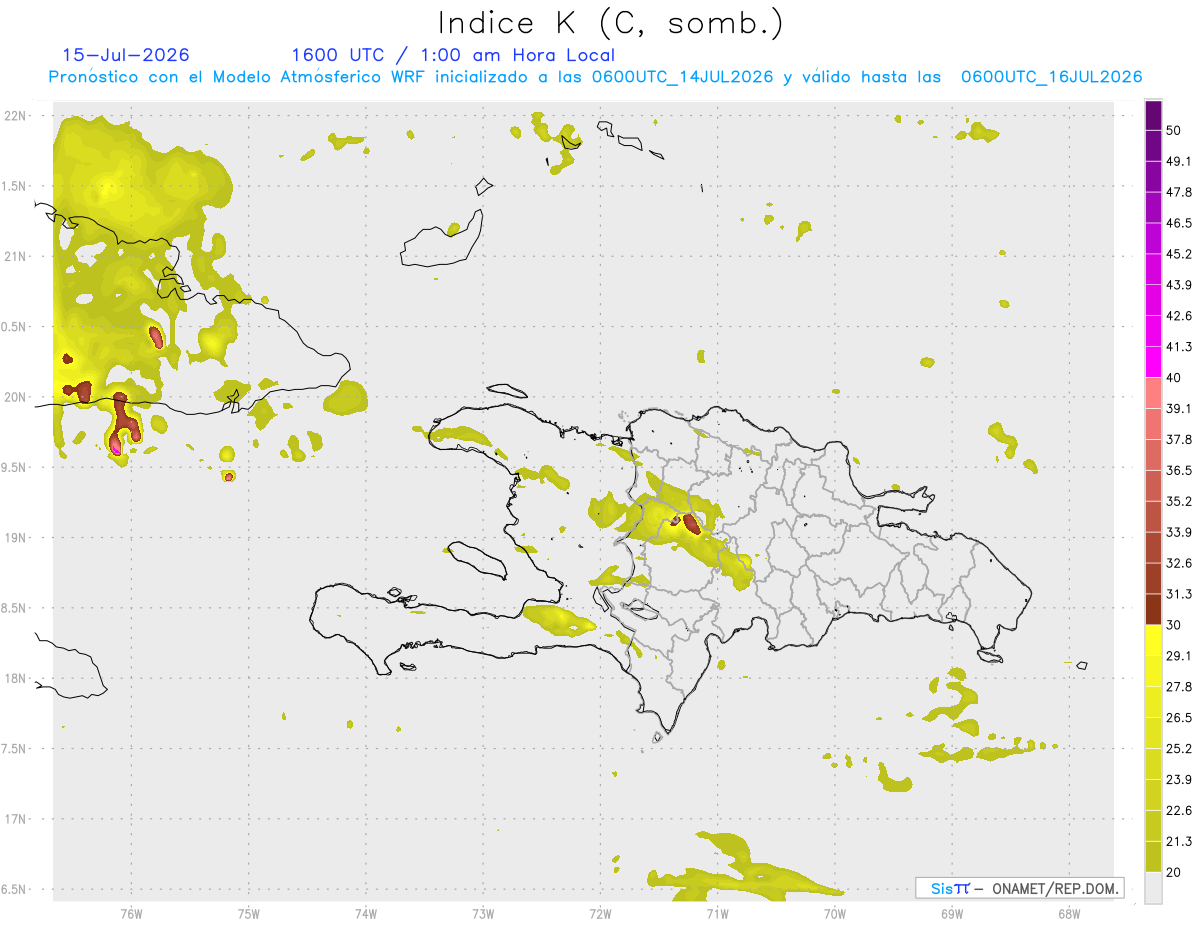Click the salmon legend segment between 39.1 and 40
This screenshot has width=1200, height=927.
tap(1154, 393)
